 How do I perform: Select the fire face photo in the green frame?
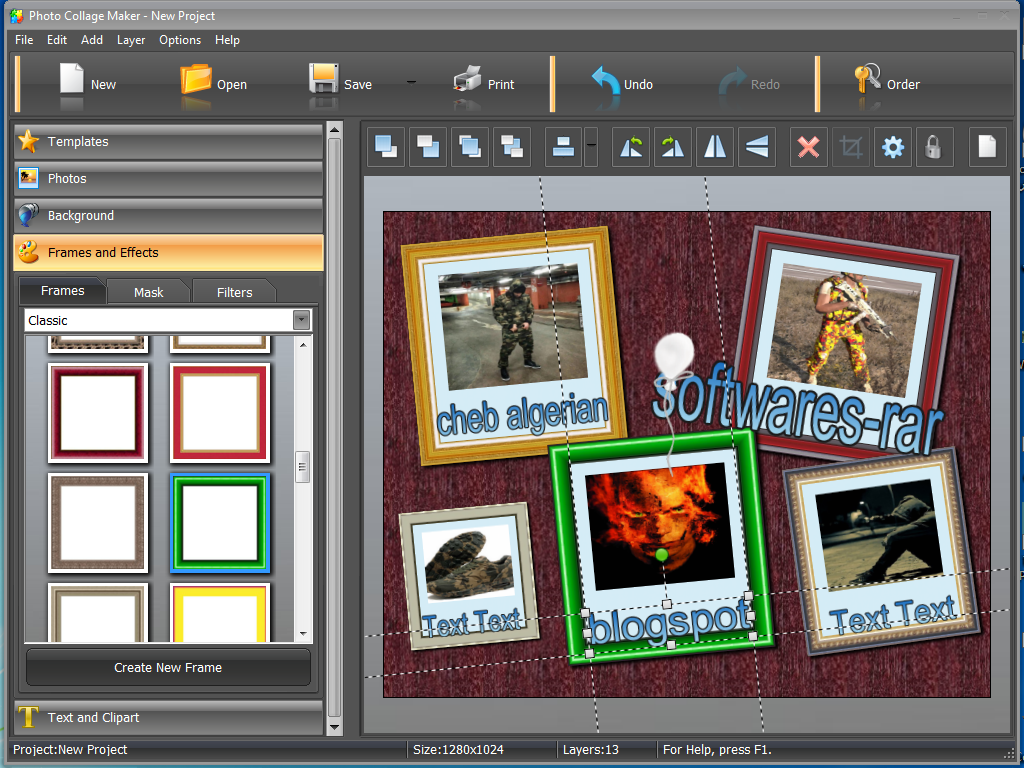[658, 526]
